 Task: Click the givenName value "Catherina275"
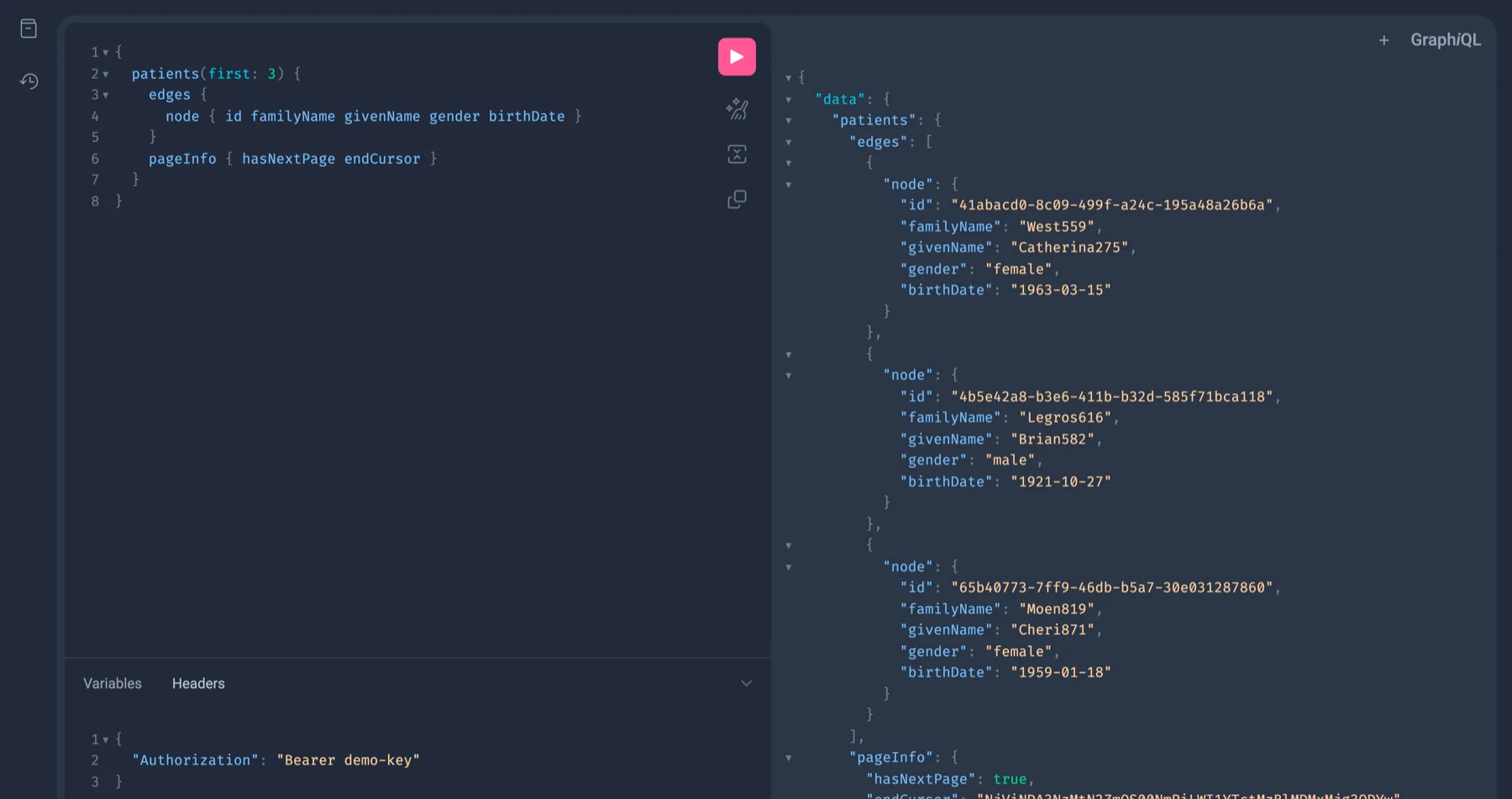click(x=1069, y=248)
